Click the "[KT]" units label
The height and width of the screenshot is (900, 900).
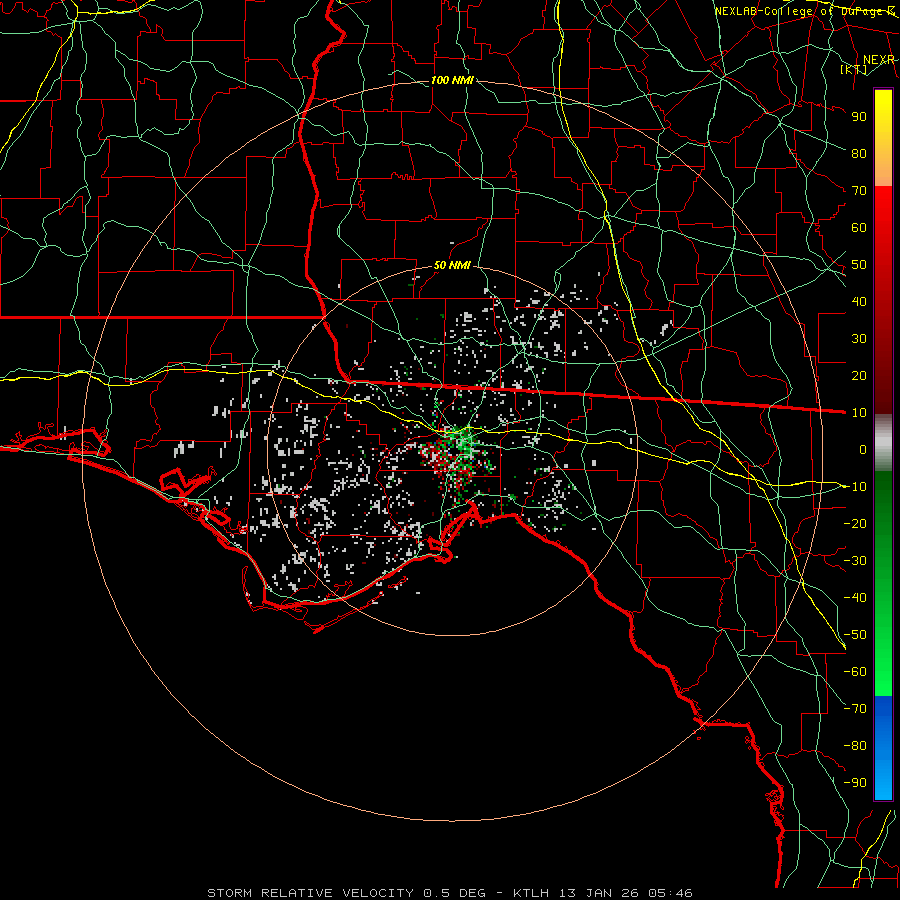pos(854,69)
